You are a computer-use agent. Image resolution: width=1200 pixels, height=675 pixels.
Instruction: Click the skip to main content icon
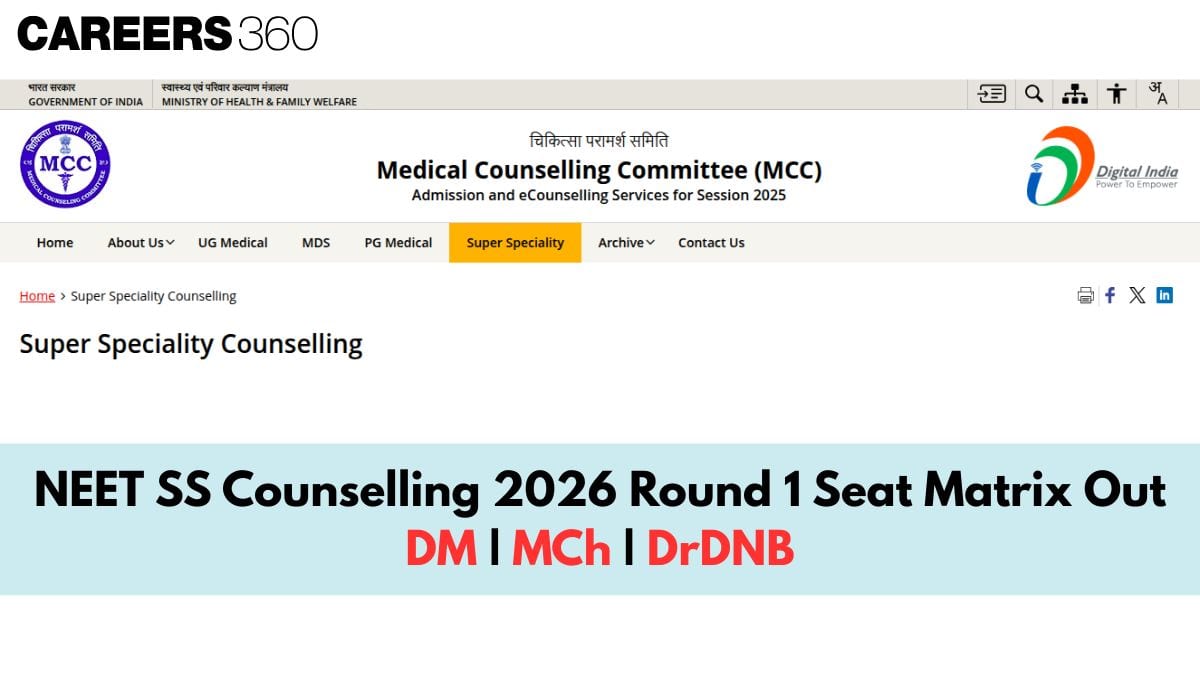(992, 94)
